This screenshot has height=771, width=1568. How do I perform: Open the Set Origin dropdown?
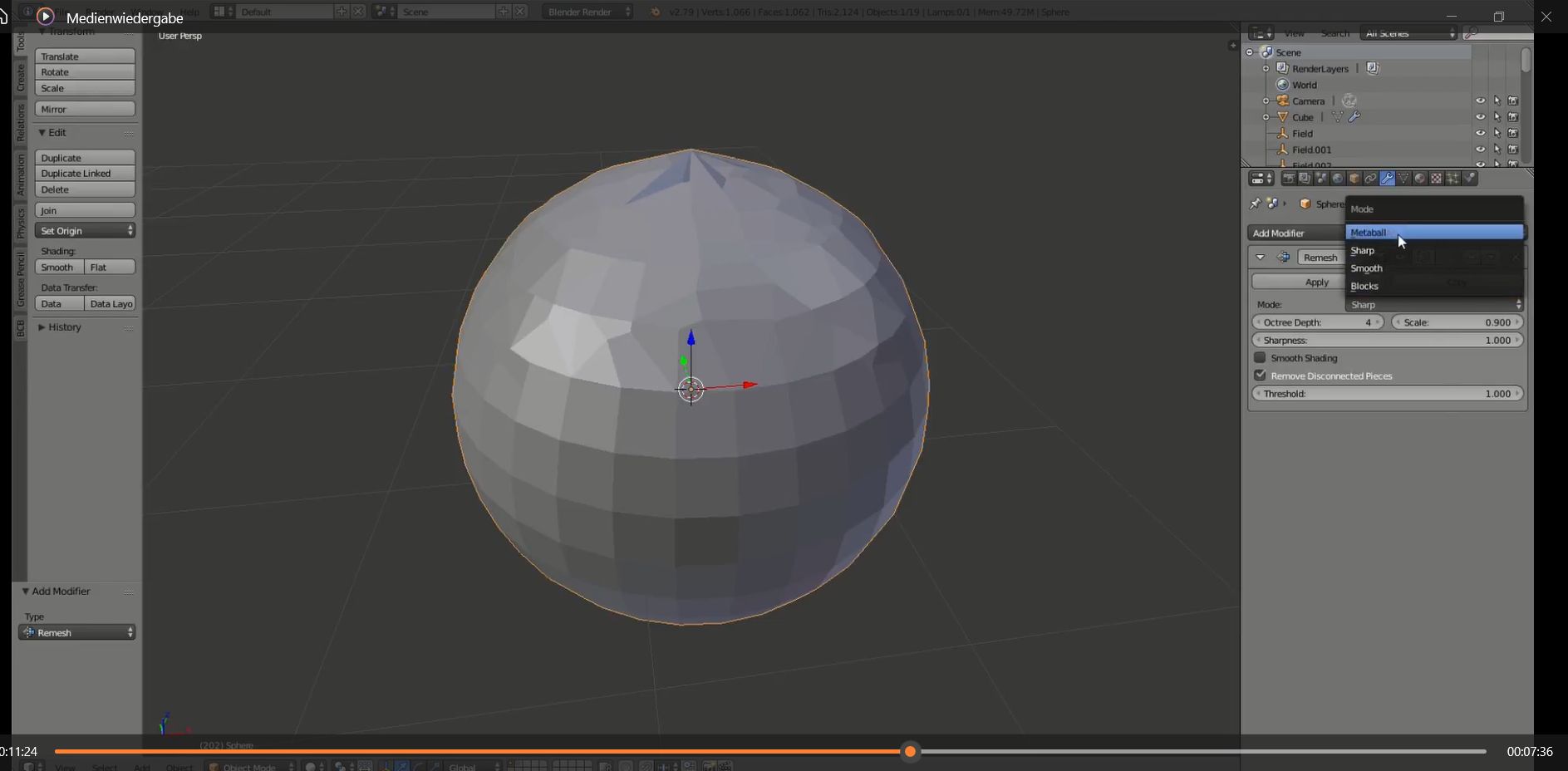pos(85,231)
